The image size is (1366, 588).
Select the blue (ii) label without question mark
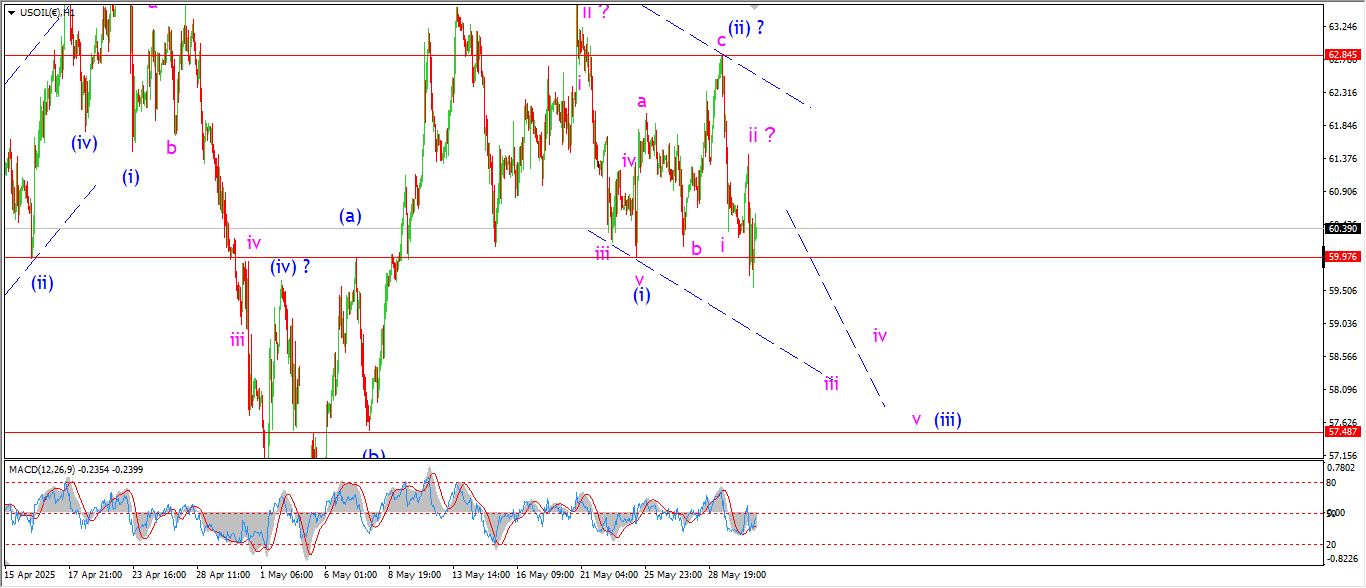coord(42,283)
